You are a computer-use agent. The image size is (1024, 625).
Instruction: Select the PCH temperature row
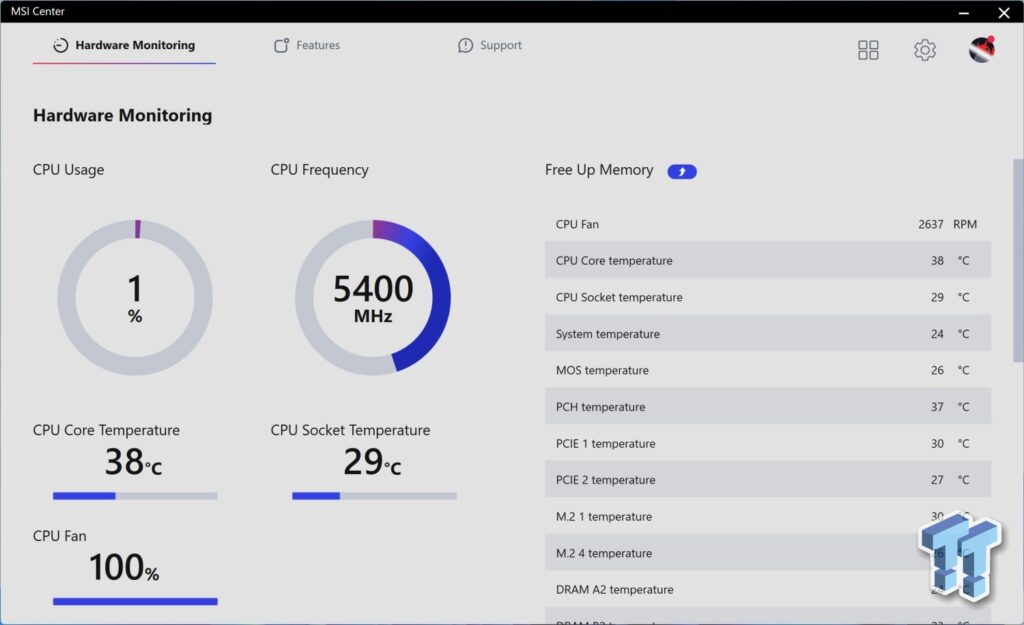tap(768, 406)
